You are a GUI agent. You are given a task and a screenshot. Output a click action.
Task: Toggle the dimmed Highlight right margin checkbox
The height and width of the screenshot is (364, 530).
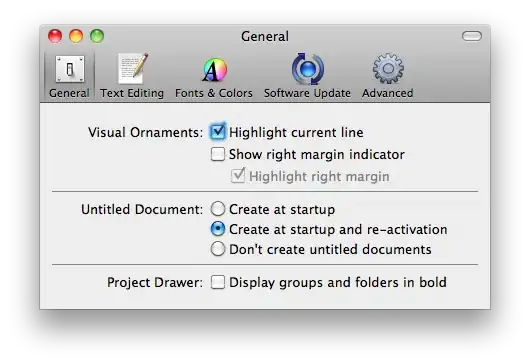click(238, 176)
